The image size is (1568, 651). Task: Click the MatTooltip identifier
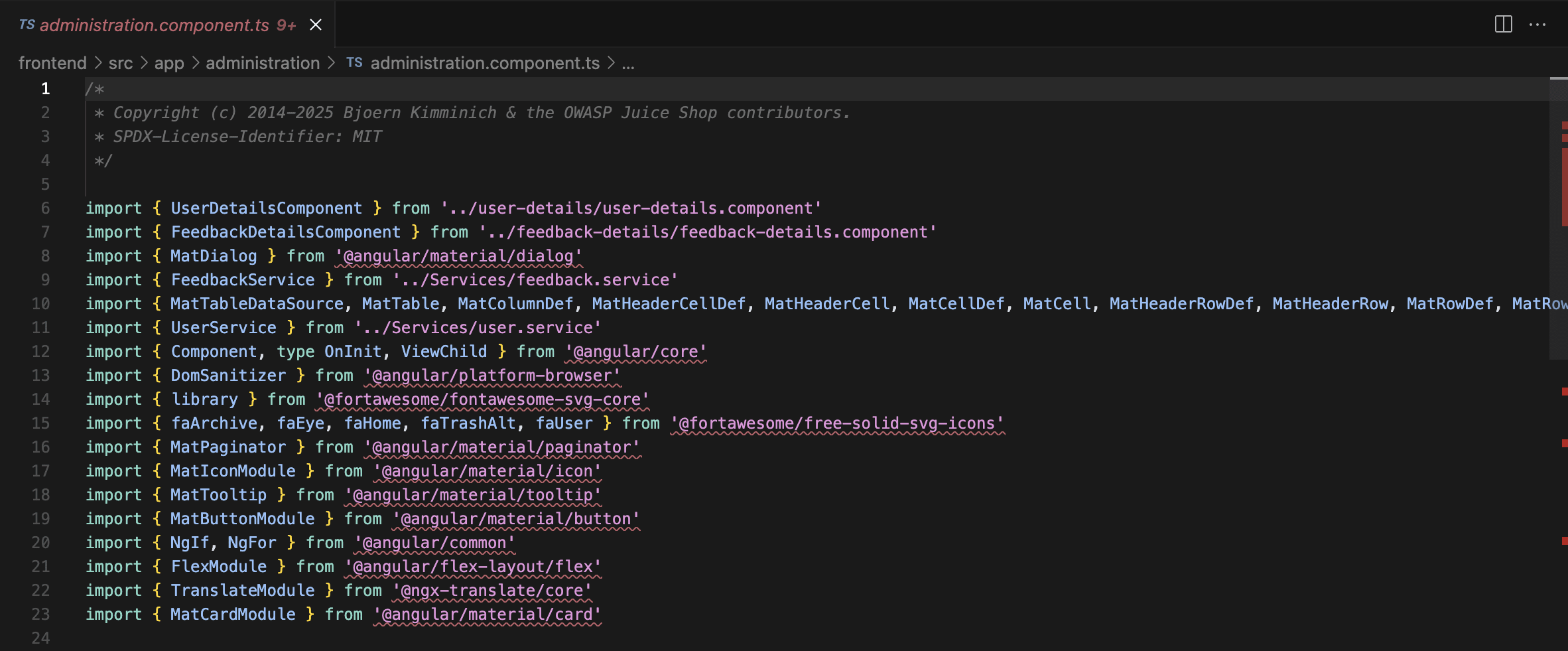coord(219,495)
